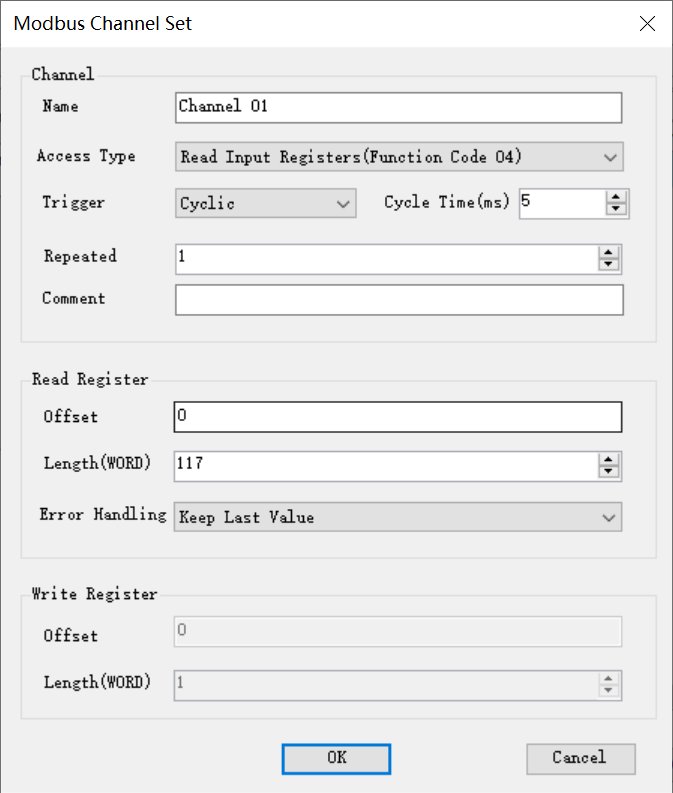Screen dimensions: 673x793
Task: Click the Comment text field
Action: (398, 300)
